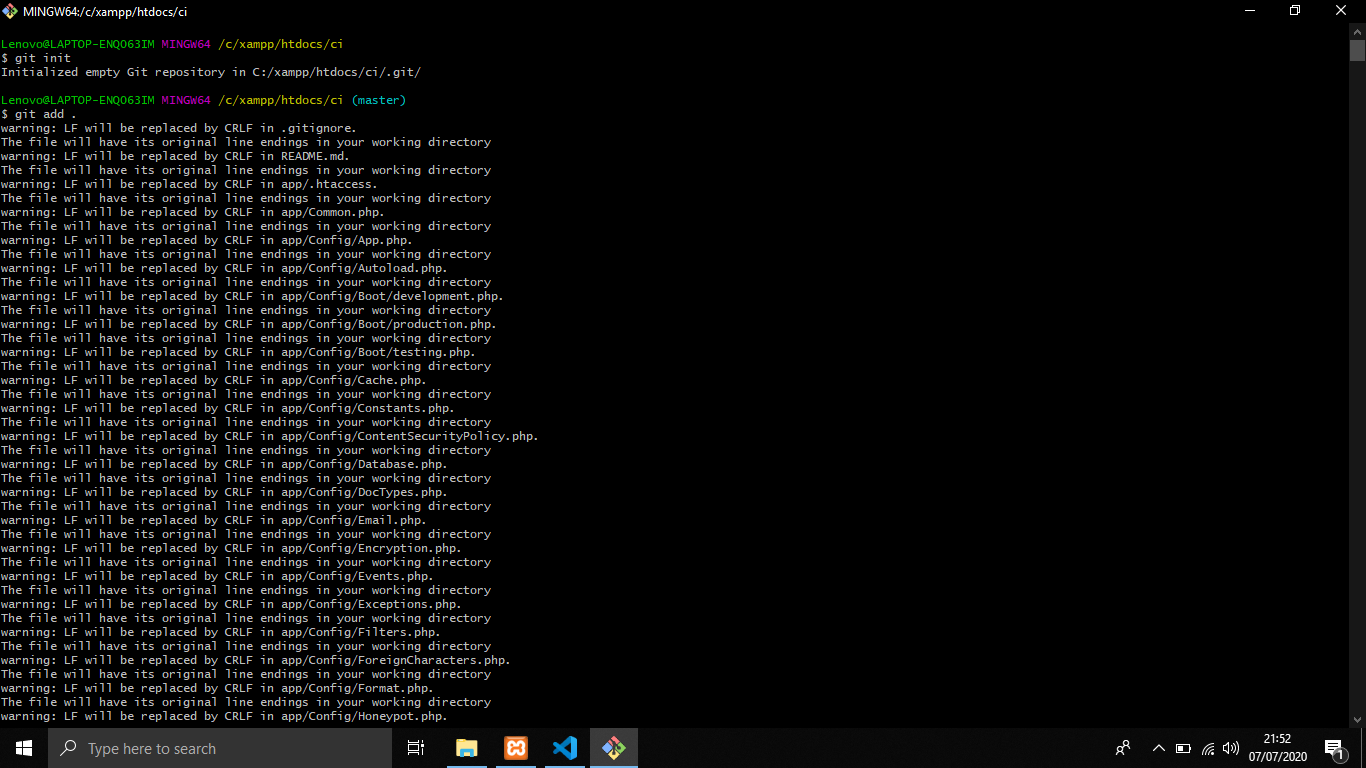Click the warning line for Boot/development.php

tap(252, 296)
